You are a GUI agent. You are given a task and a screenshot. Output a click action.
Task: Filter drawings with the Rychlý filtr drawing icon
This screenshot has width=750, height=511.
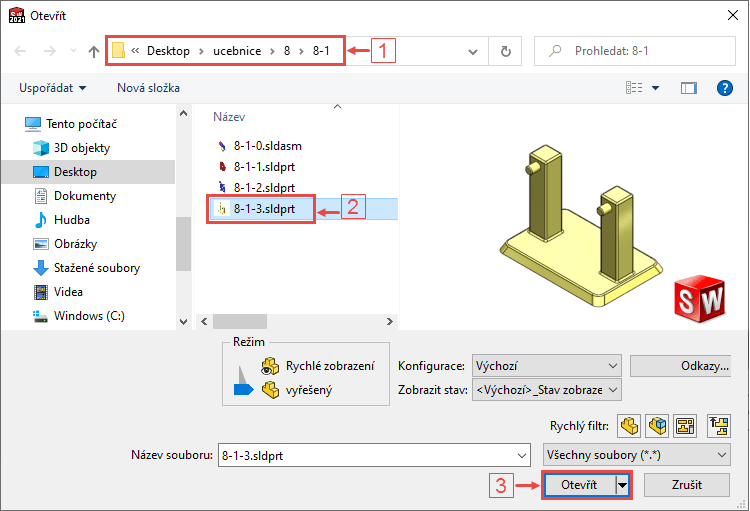coord(685,425)
